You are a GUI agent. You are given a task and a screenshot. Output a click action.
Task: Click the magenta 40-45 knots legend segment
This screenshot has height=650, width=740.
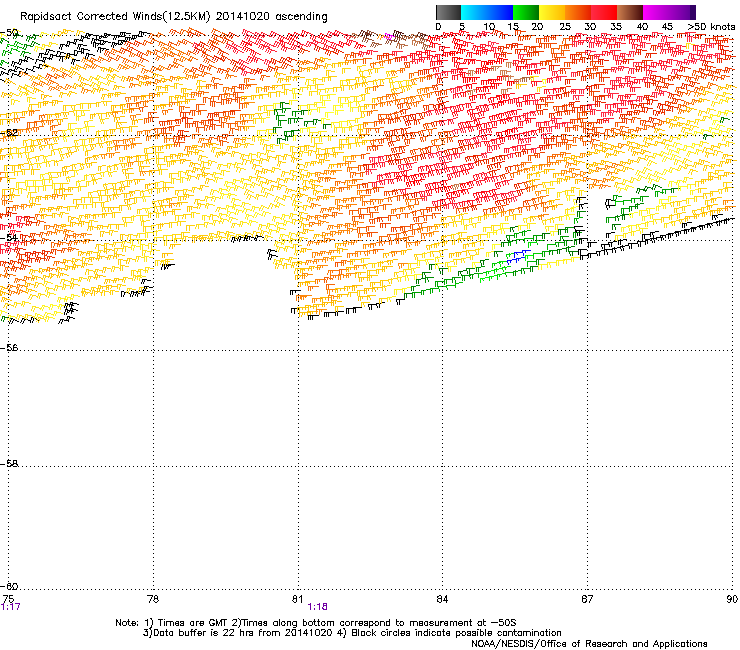656,12
